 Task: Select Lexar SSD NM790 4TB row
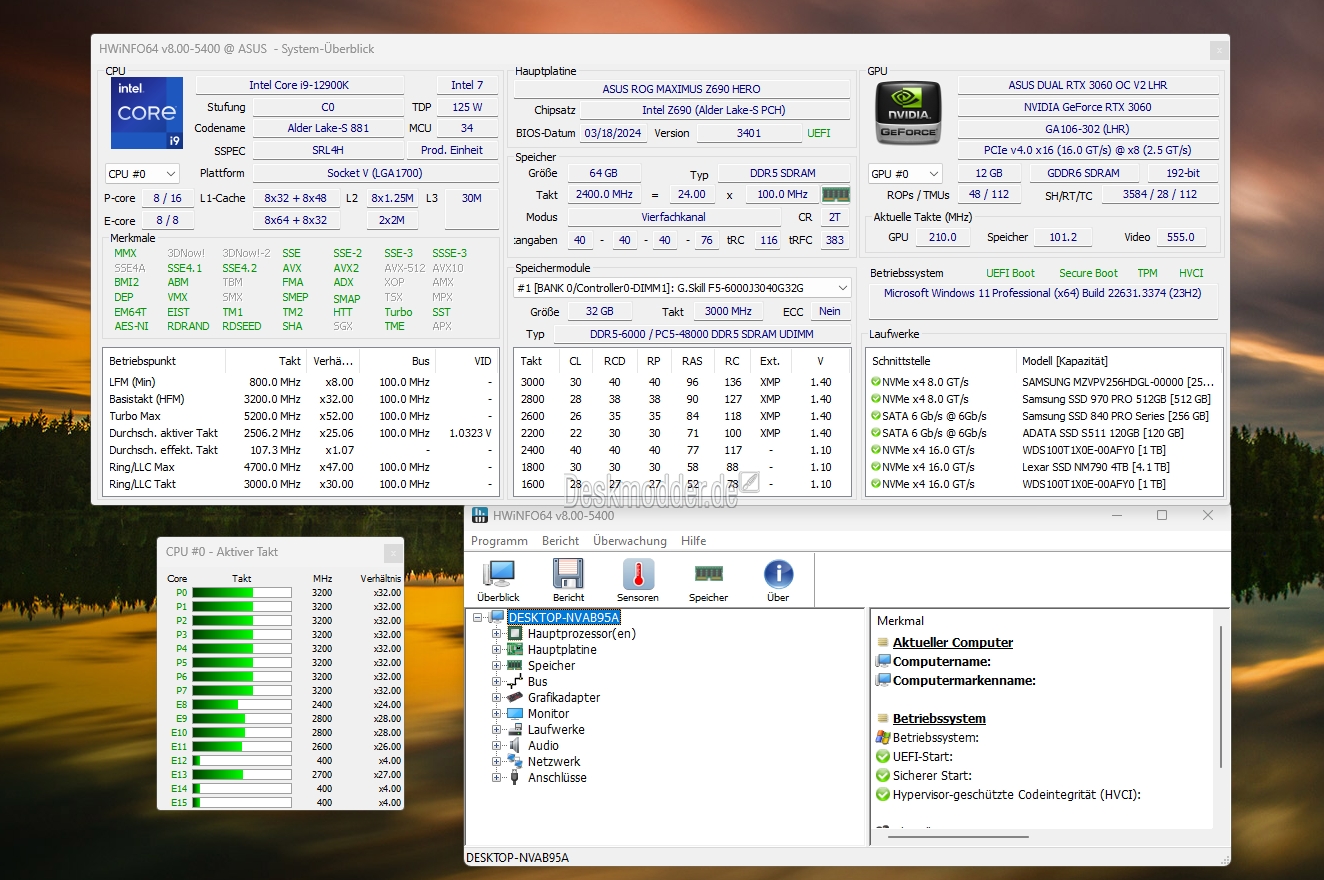coord(1044,467)
